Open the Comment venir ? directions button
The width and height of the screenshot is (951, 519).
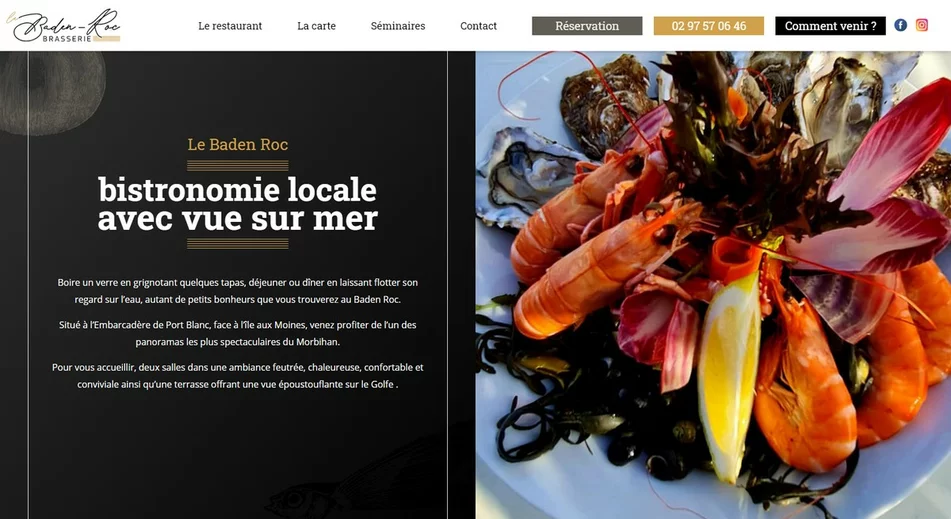pos(830,26)
